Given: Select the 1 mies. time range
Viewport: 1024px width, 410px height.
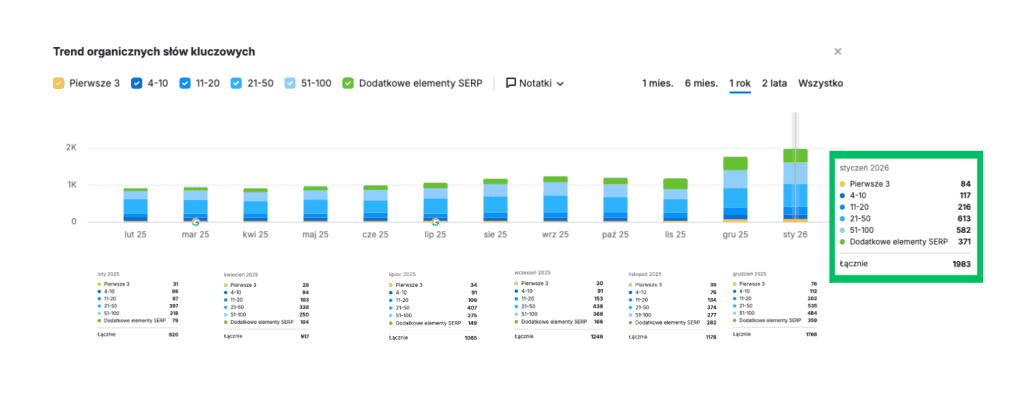Looking at the screenshot, I should tap(658, 84).
